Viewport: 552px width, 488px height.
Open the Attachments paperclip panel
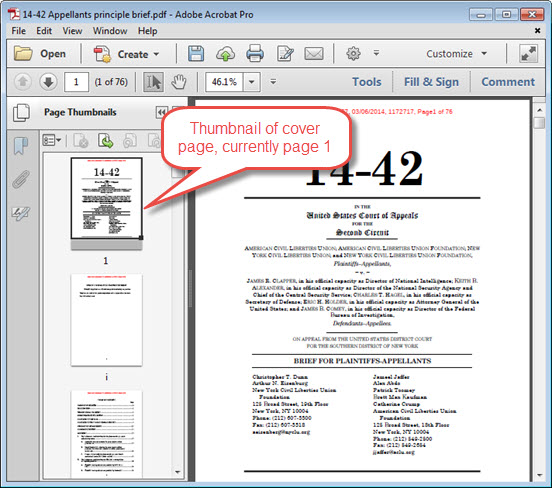(x=21, y=180)
